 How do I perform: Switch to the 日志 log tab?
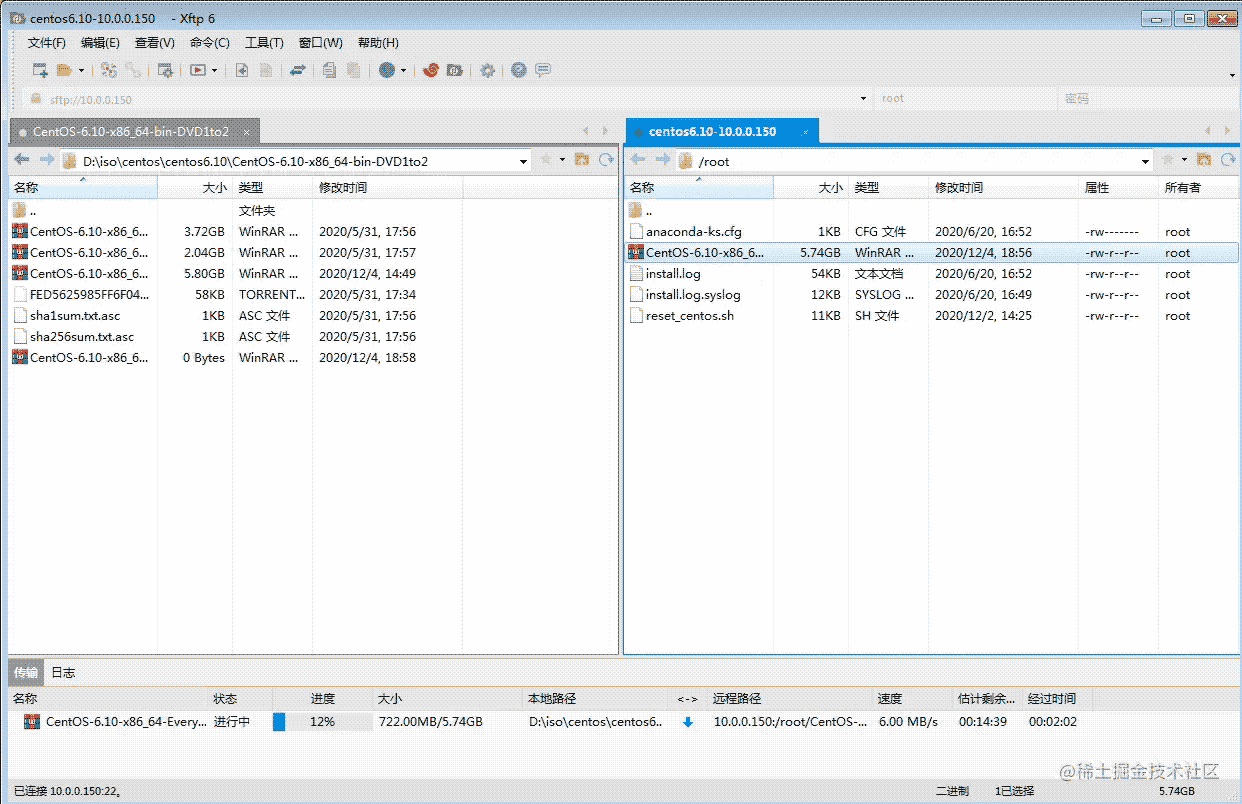click(x=63, y=672)
